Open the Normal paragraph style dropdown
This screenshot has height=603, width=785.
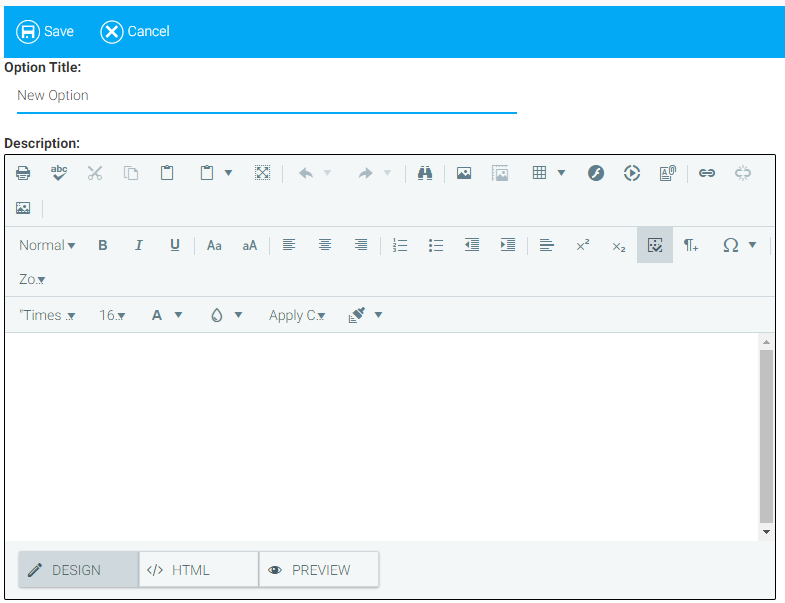(47, 245)
